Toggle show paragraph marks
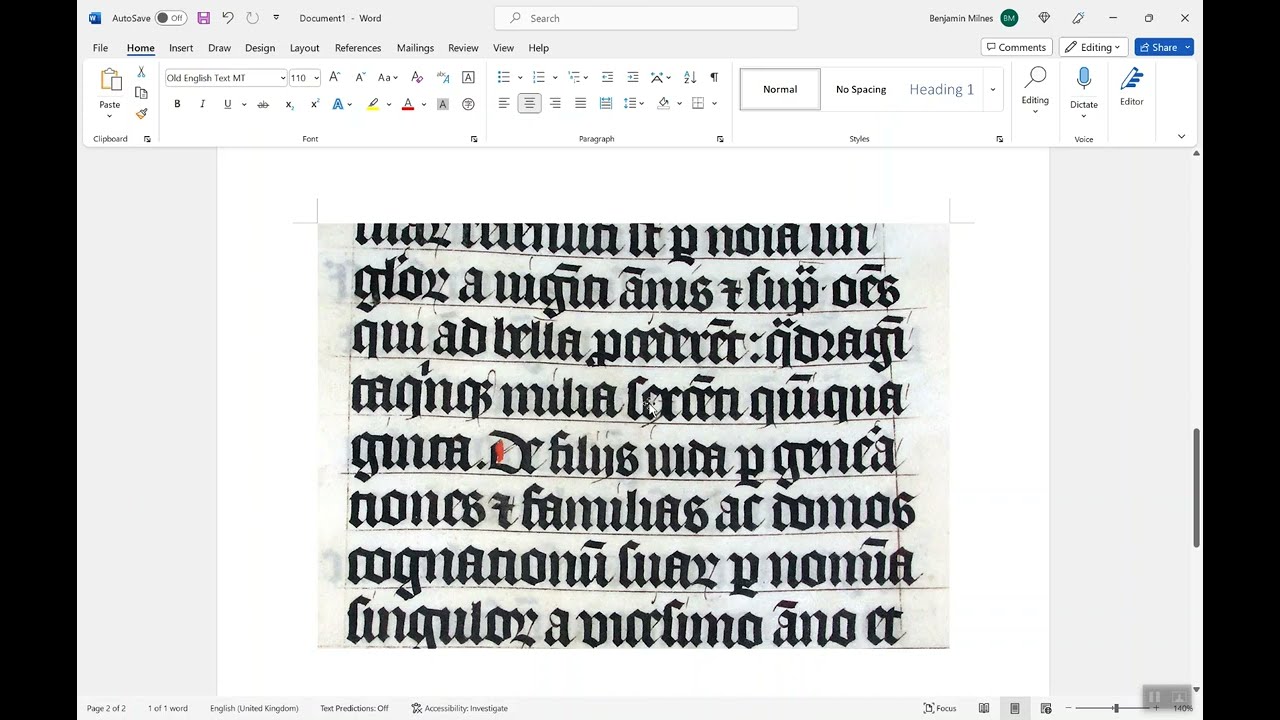Image resolution: width=1280 pixels, height=720 pixels. [x=714, y=77]
